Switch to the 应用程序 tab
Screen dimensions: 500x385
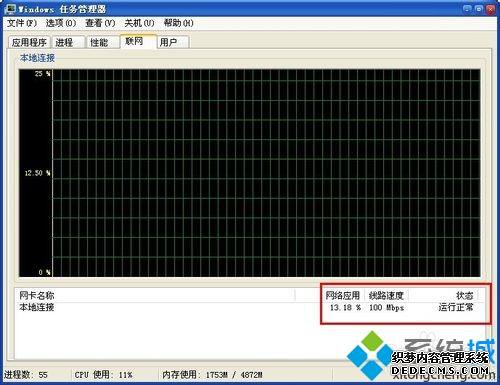(x=29, y=42)
